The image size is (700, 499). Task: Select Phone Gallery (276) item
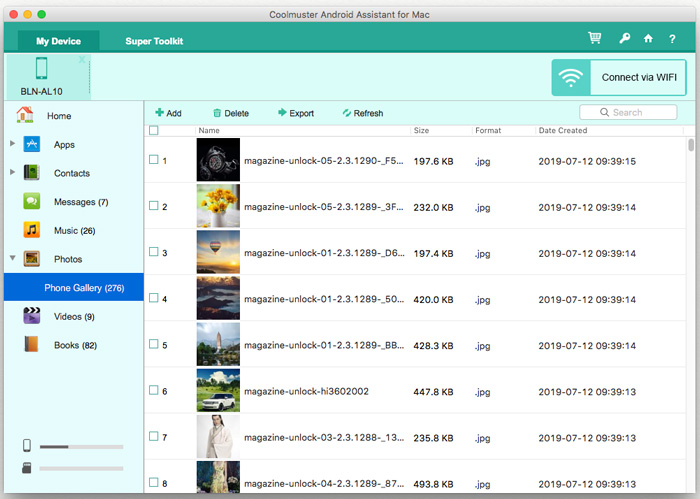pos(83,288)
